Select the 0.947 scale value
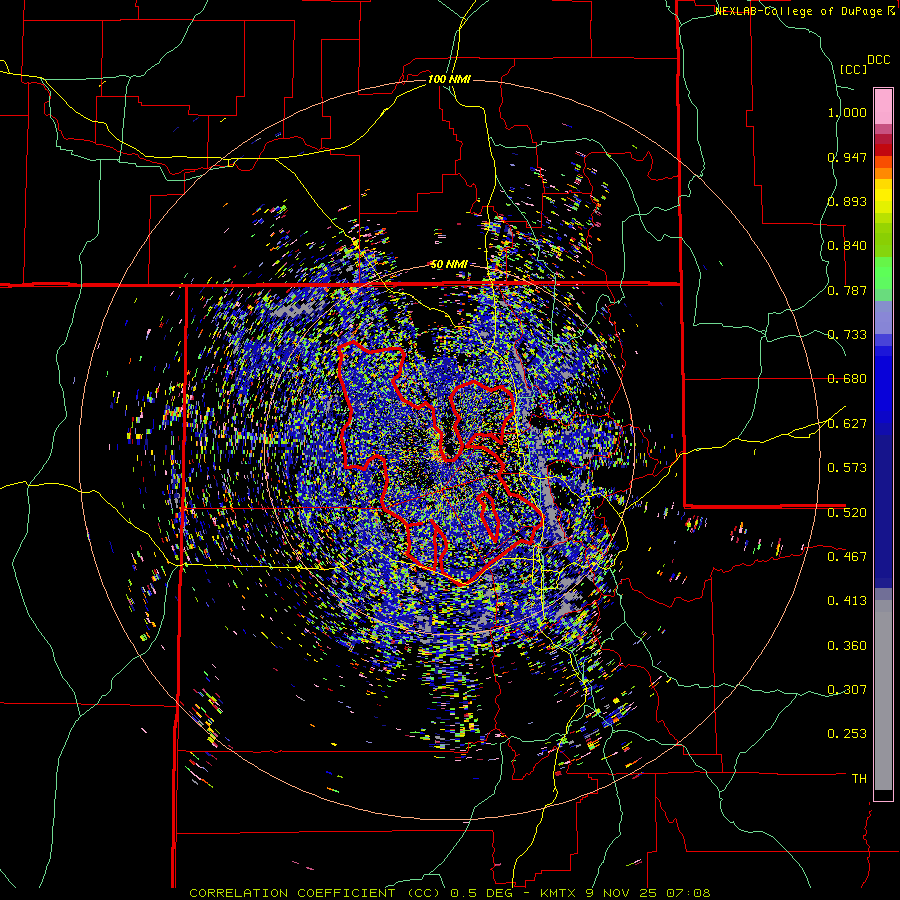The width and height of the screenshot is (900, 900). pos(847,157)
